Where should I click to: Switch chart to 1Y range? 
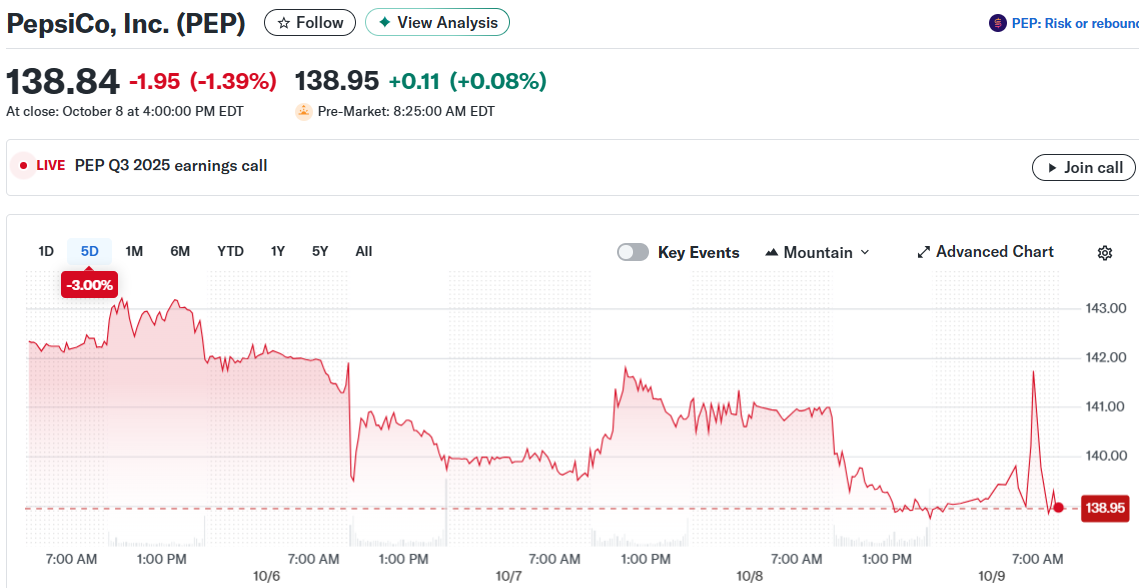pos(278,251)
